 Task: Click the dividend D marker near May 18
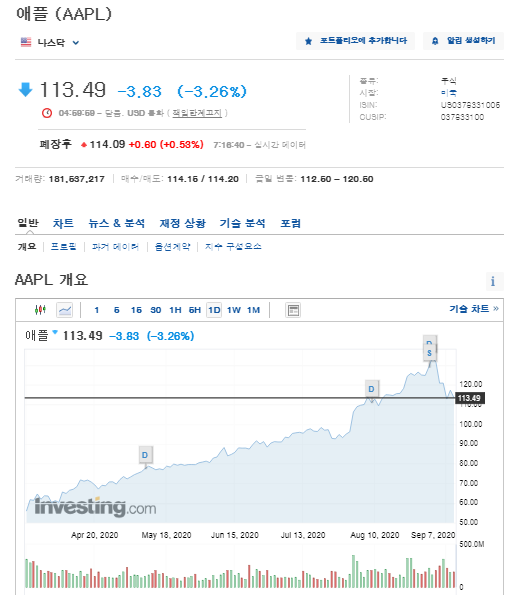(x=145, y=455)
